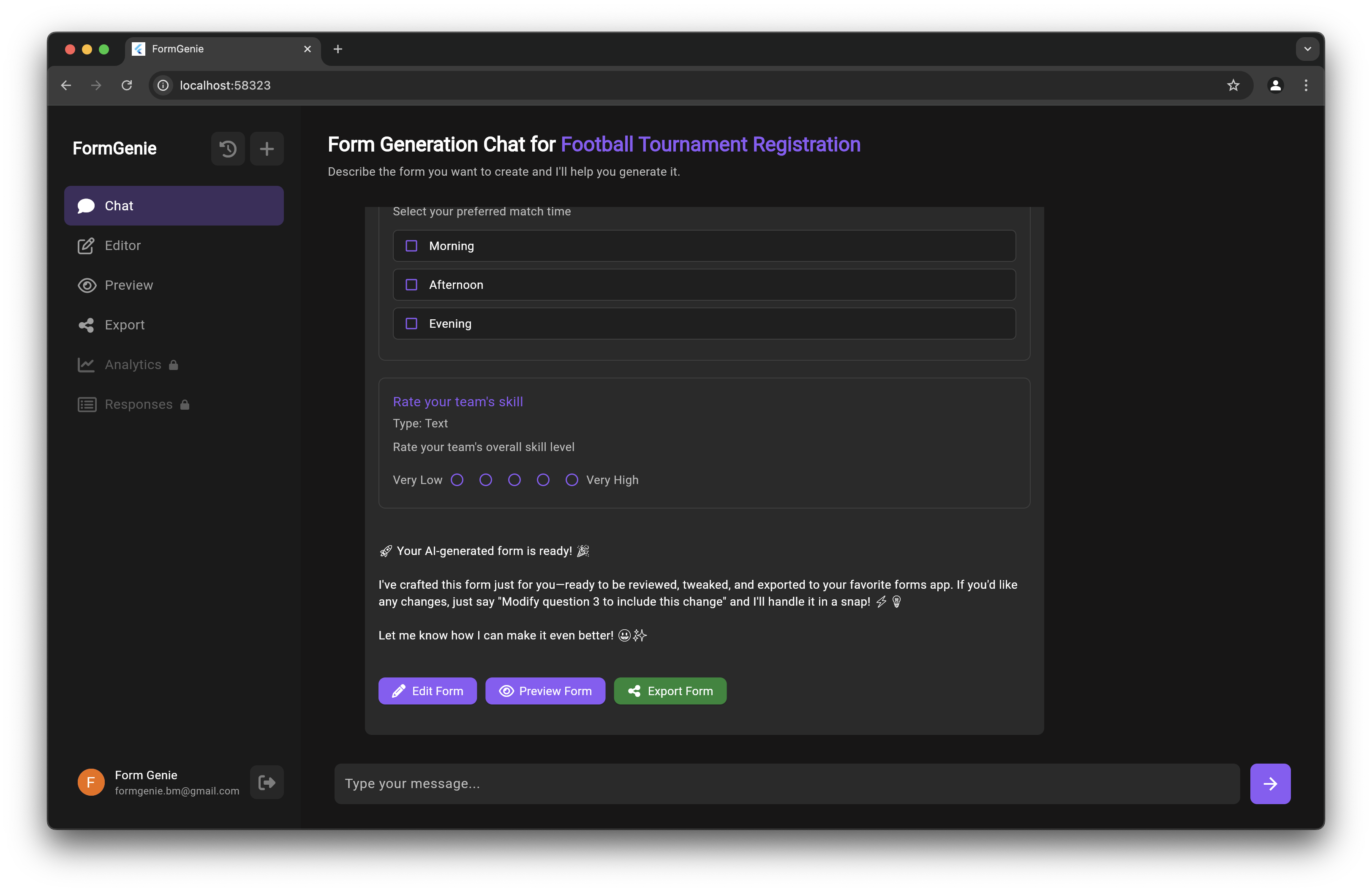The height and width of the screenshot is (892, 1372).
Task: Bookmark page with the star icon
Action: tap(1233, 85)
